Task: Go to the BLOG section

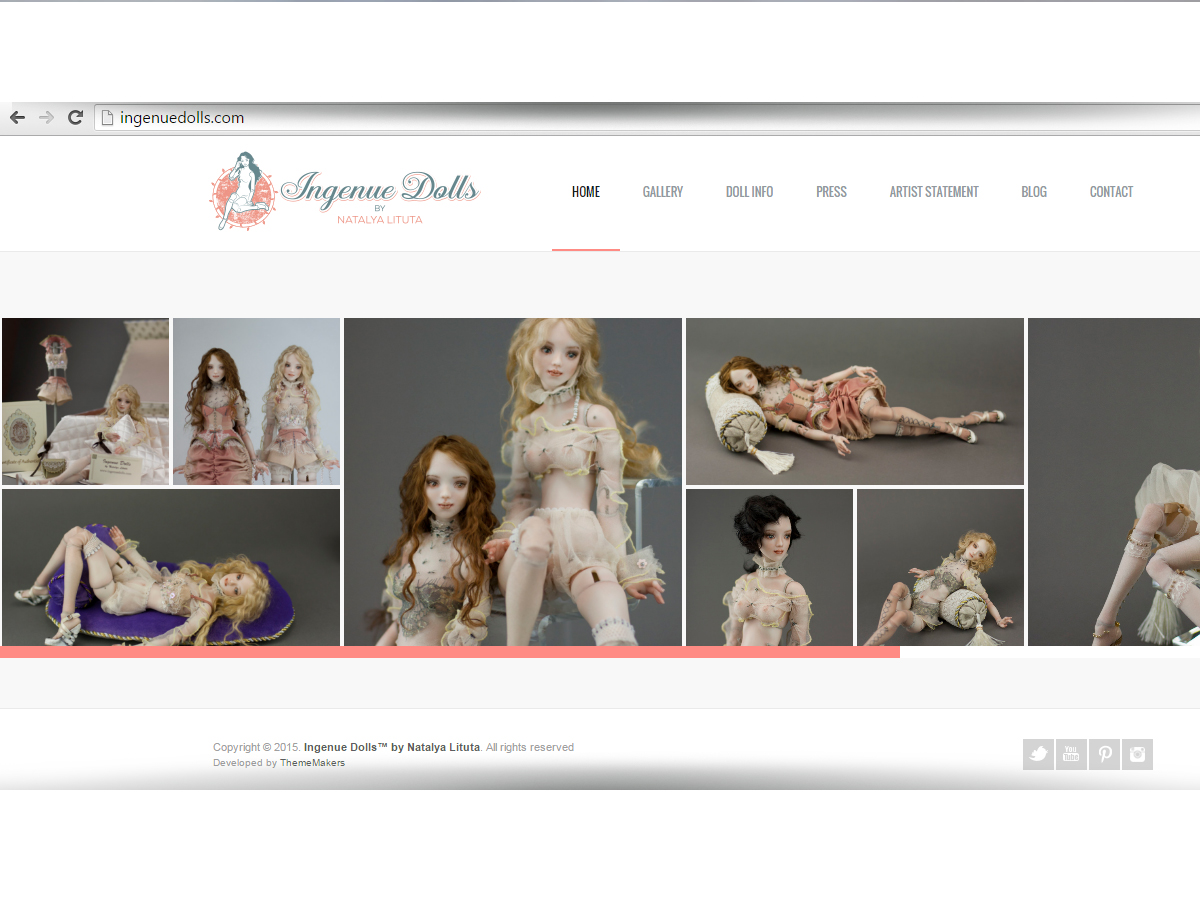Action: point(1034,192)
